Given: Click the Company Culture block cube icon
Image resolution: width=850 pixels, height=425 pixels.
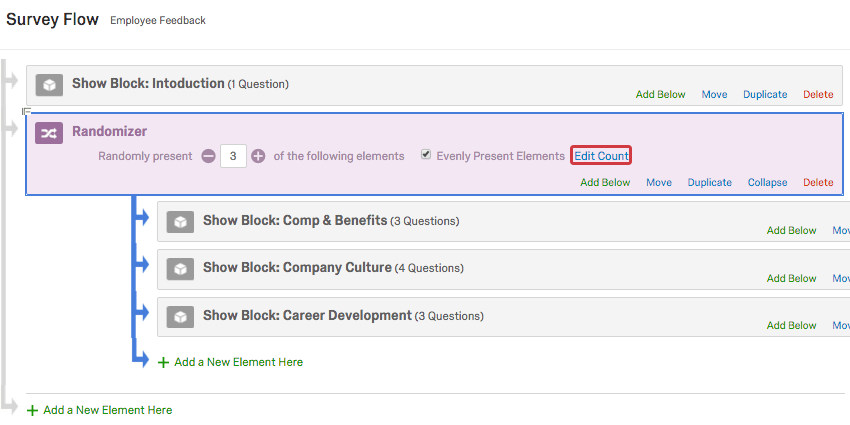Looking at the screenshot, I should (180, 269).
